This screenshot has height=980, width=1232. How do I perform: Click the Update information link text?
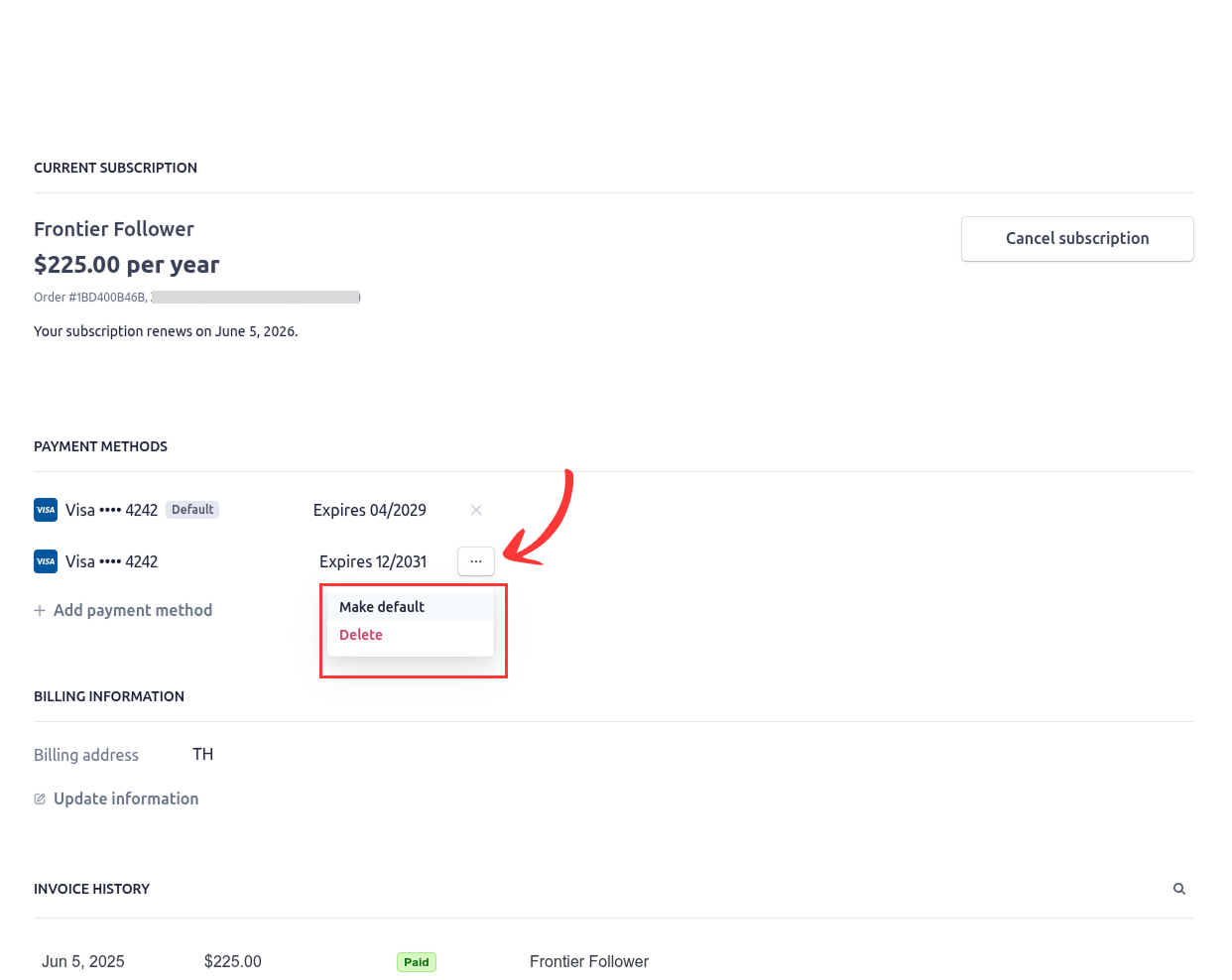click(x=126, y=798)
